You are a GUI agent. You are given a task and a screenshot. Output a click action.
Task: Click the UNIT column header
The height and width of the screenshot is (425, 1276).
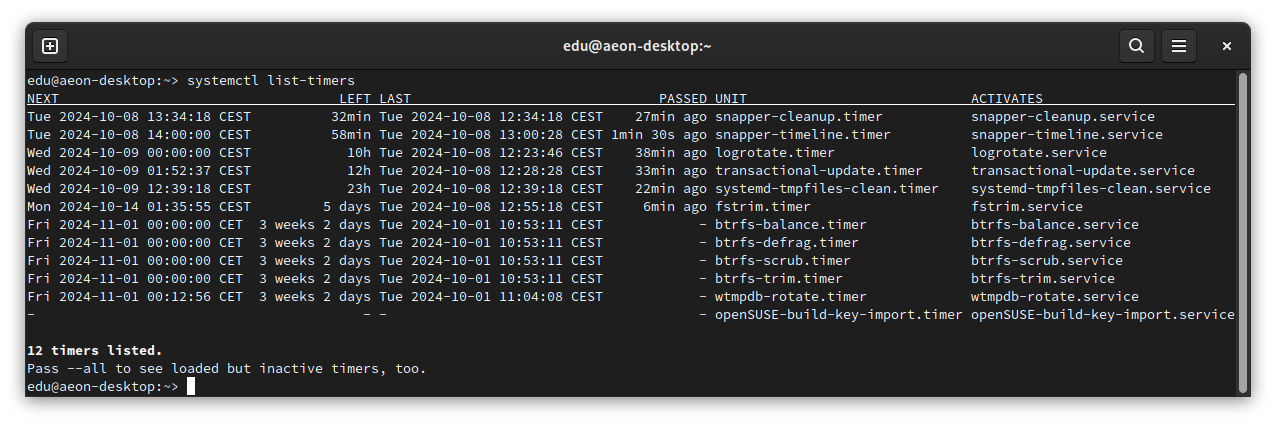[x=731, y=99]
